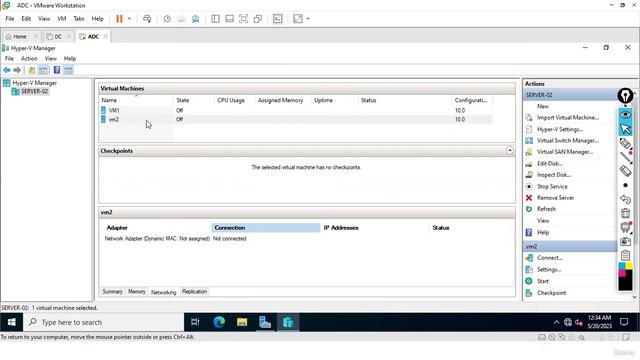Screen dimensions: 640x360
Task: Switch to the Memory tab
Action: click(x=137, y=292)
